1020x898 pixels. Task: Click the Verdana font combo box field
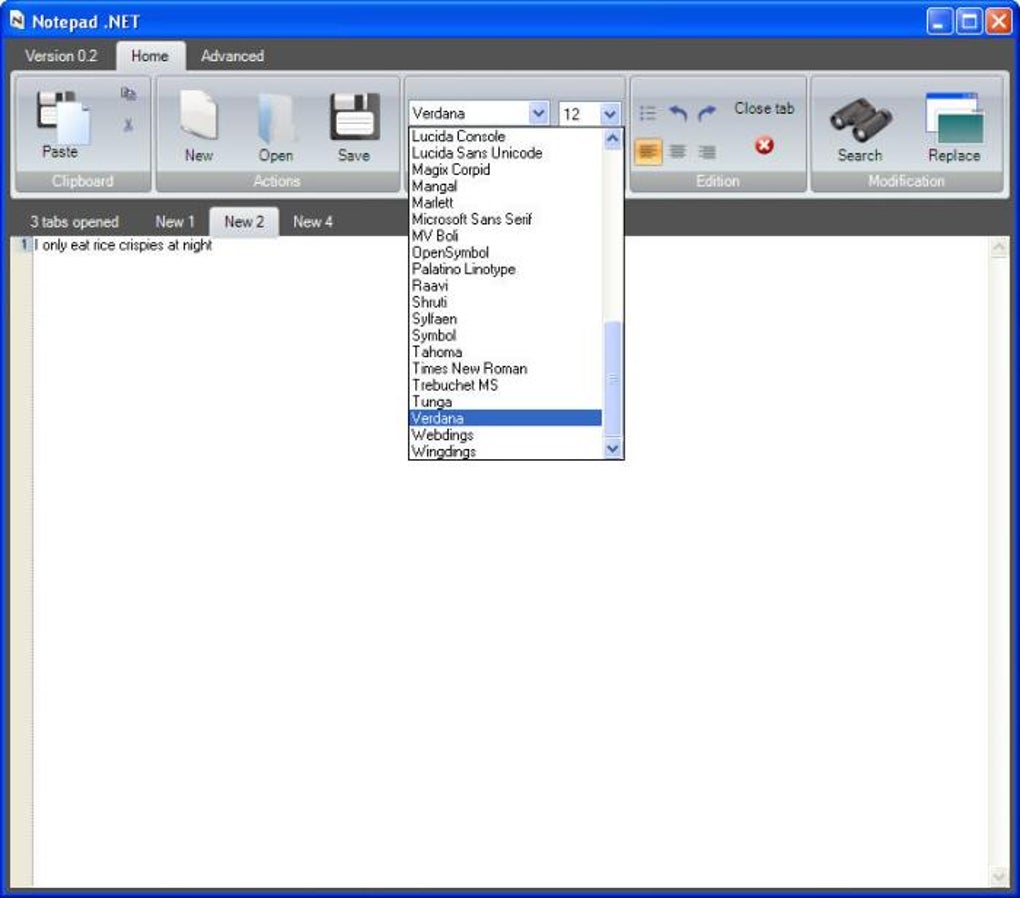coord(479,113)
